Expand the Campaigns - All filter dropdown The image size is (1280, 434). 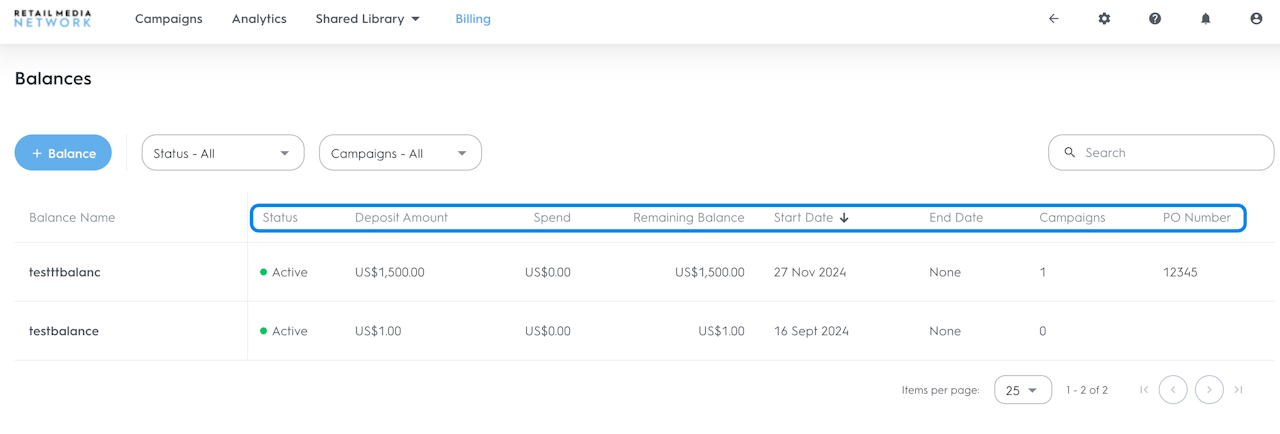click(400, 153)
